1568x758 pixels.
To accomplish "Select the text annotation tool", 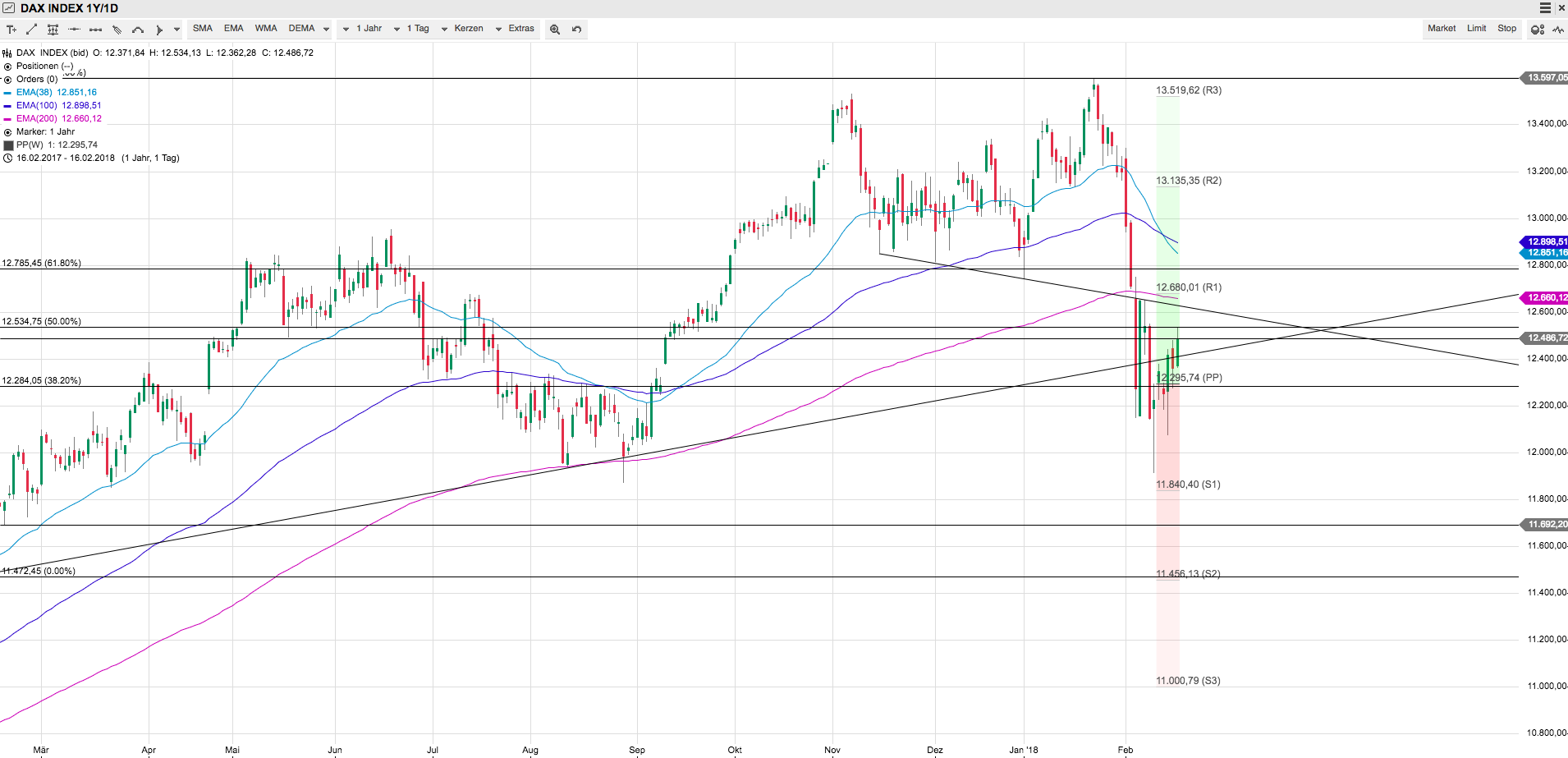I will point(11,29).
